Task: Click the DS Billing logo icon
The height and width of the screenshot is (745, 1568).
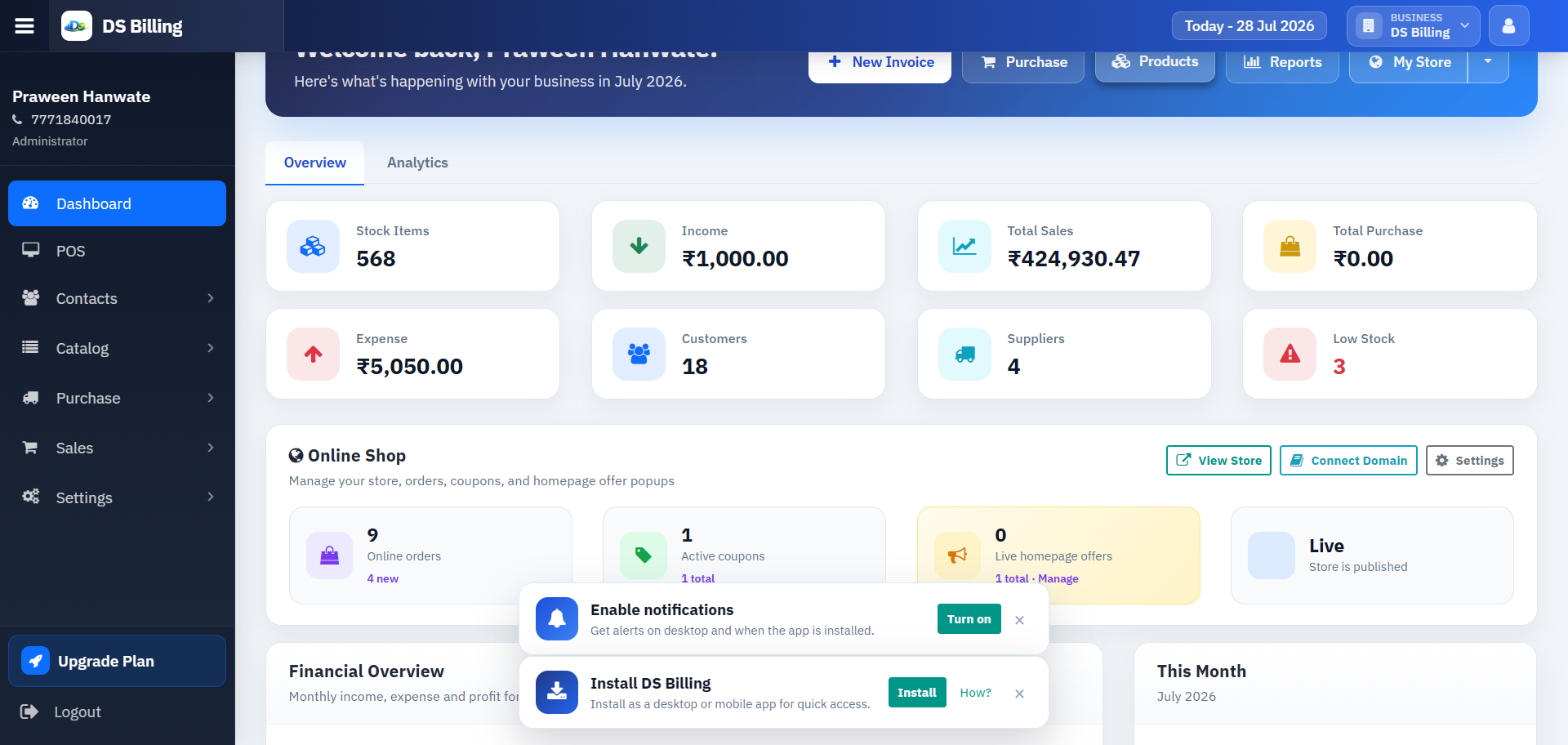Action: coord(77,26)
